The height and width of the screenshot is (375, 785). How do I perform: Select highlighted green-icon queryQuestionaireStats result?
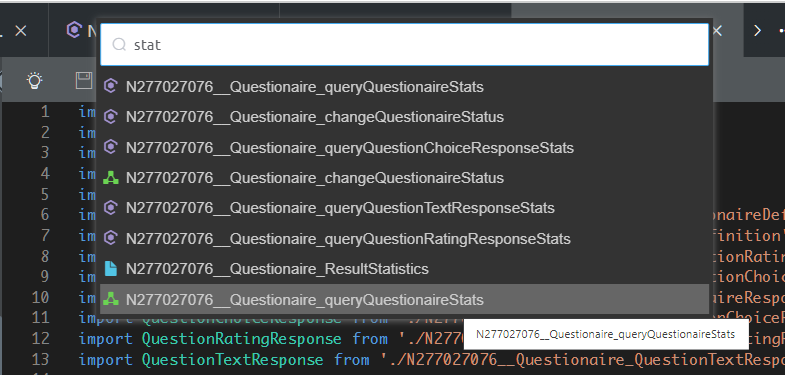click(x=405, y=299)
